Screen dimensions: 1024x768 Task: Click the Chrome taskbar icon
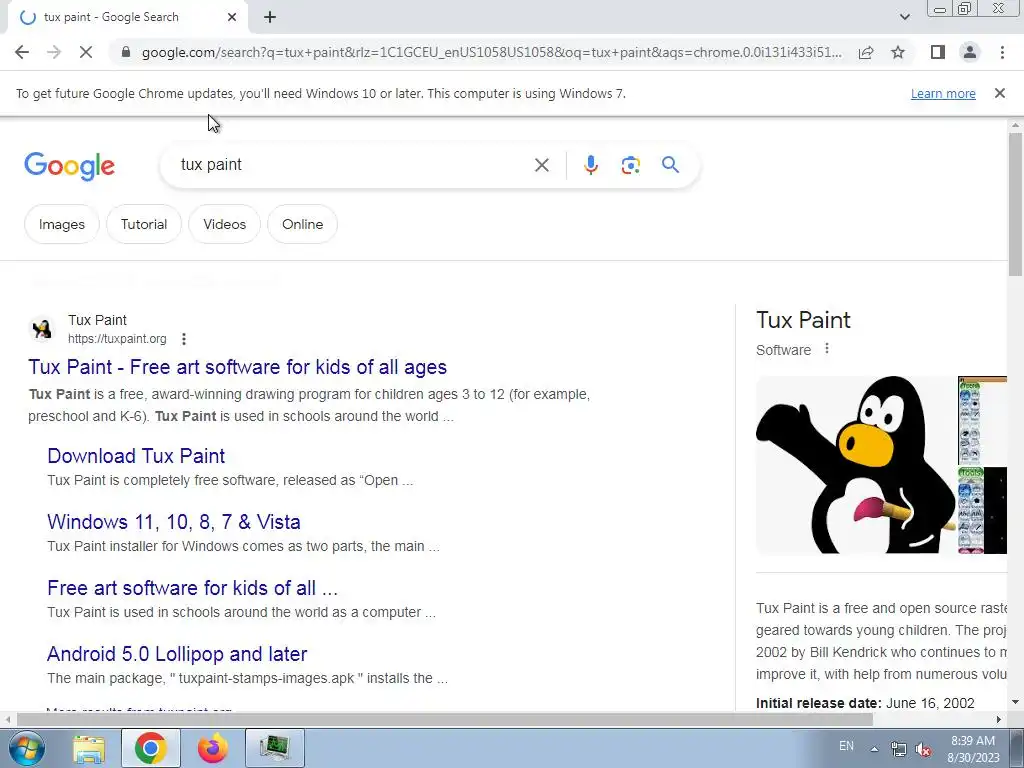151,748
